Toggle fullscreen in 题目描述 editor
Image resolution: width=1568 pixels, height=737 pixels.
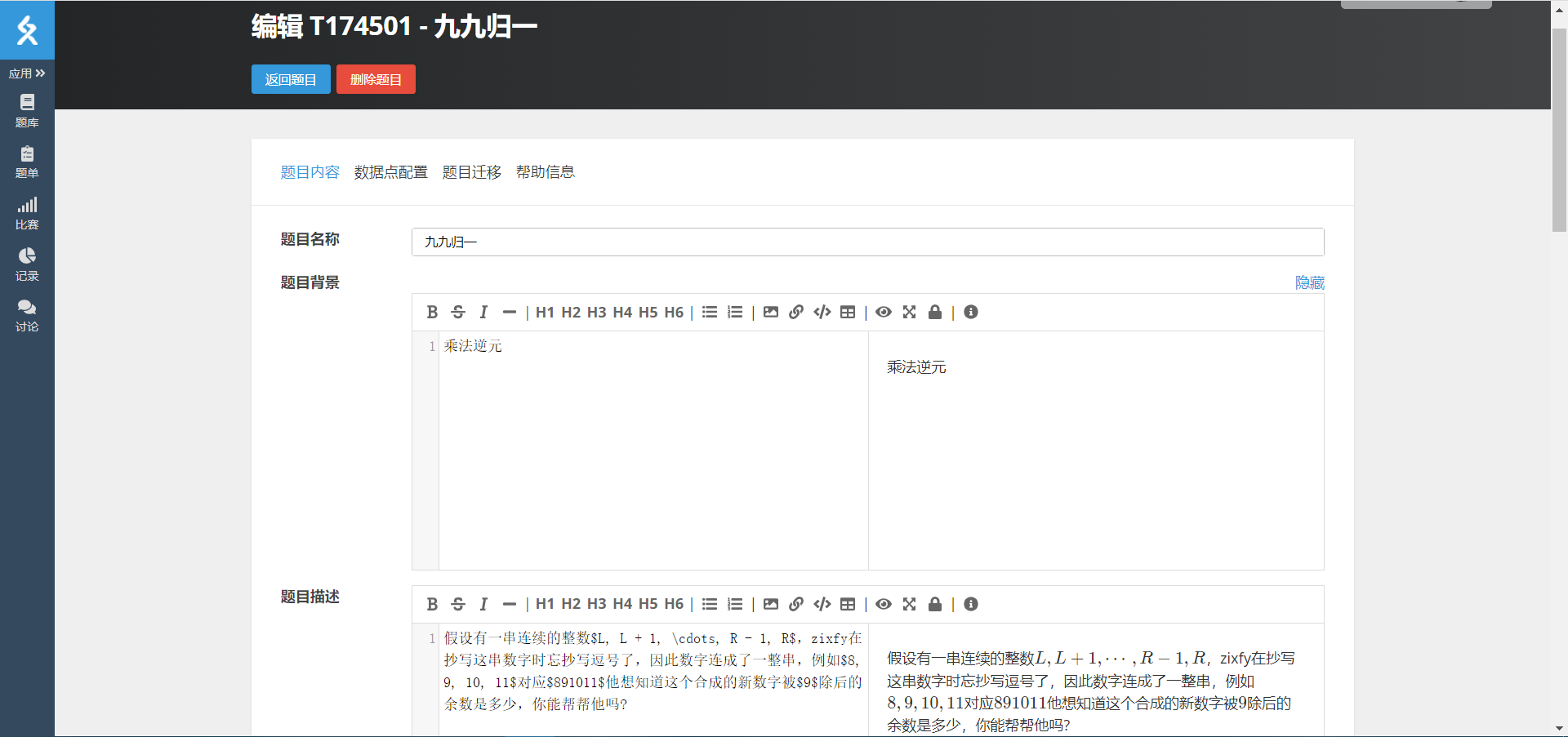click(909, 604)
